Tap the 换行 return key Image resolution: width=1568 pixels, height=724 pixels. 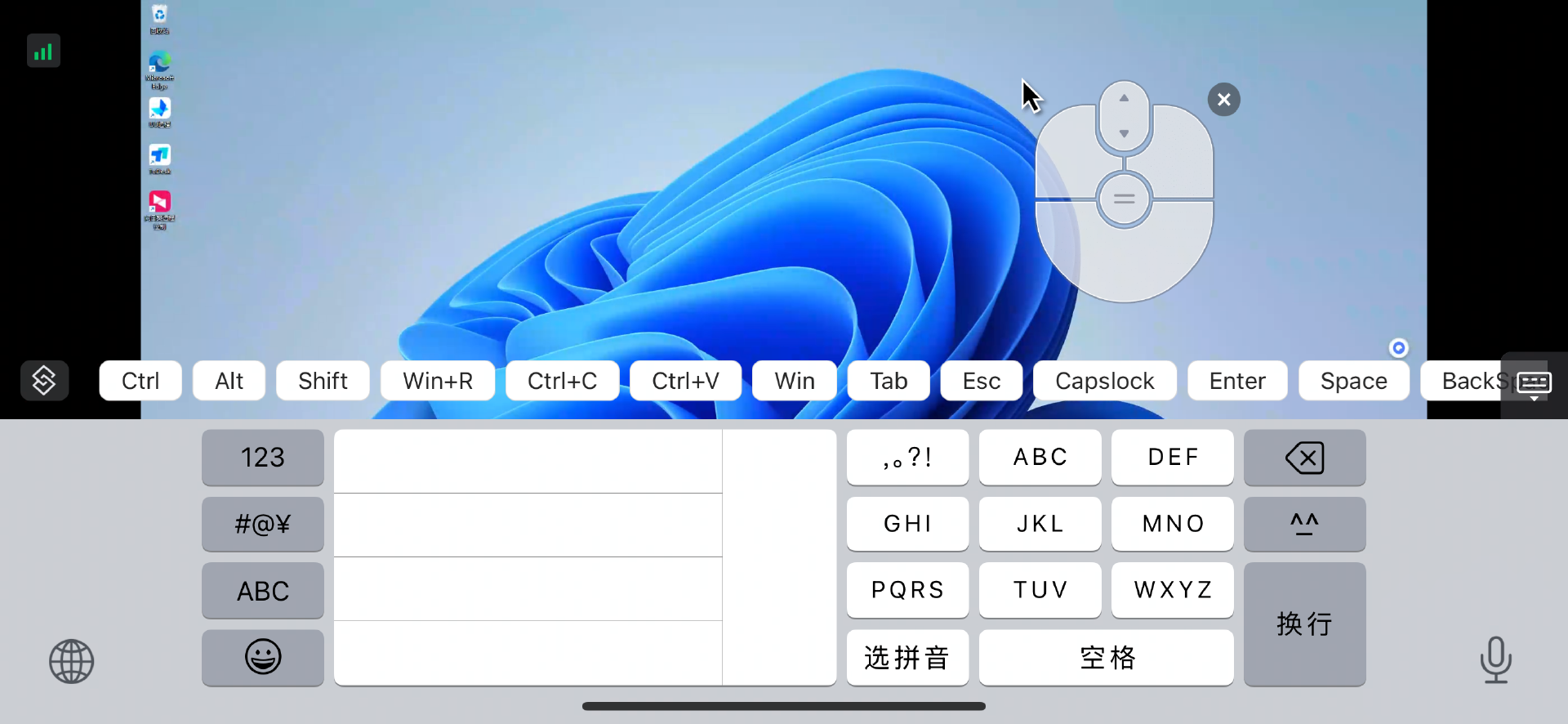[1304, 624]
